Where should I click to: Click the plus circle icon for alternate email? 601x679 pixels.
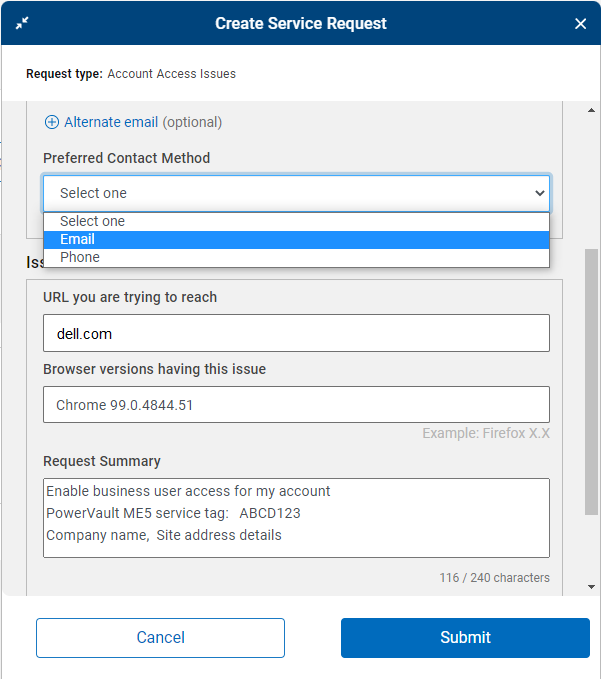click(52, 122)
